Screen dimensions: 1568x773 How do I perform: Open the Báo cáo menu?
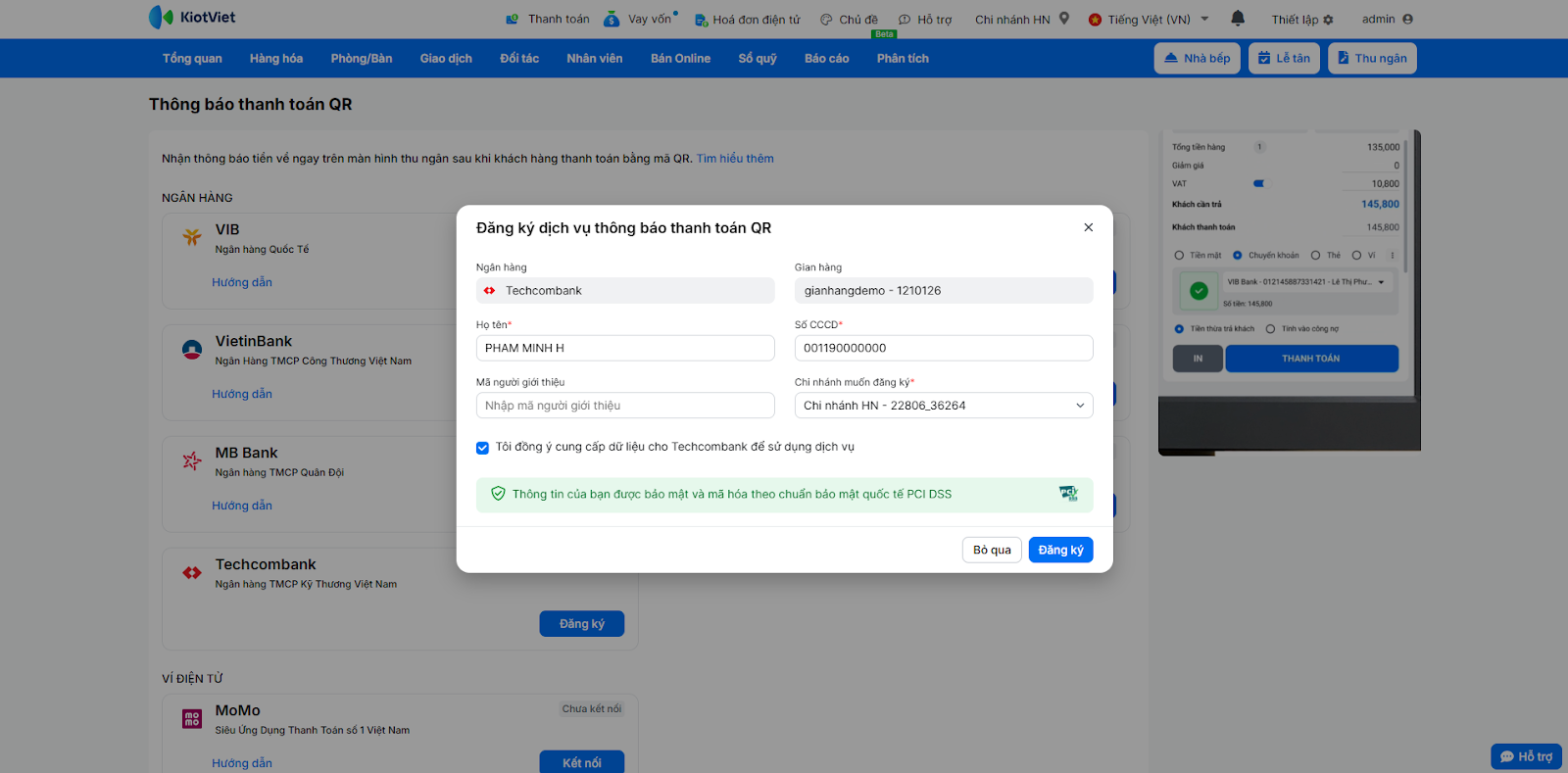(826, 59)
